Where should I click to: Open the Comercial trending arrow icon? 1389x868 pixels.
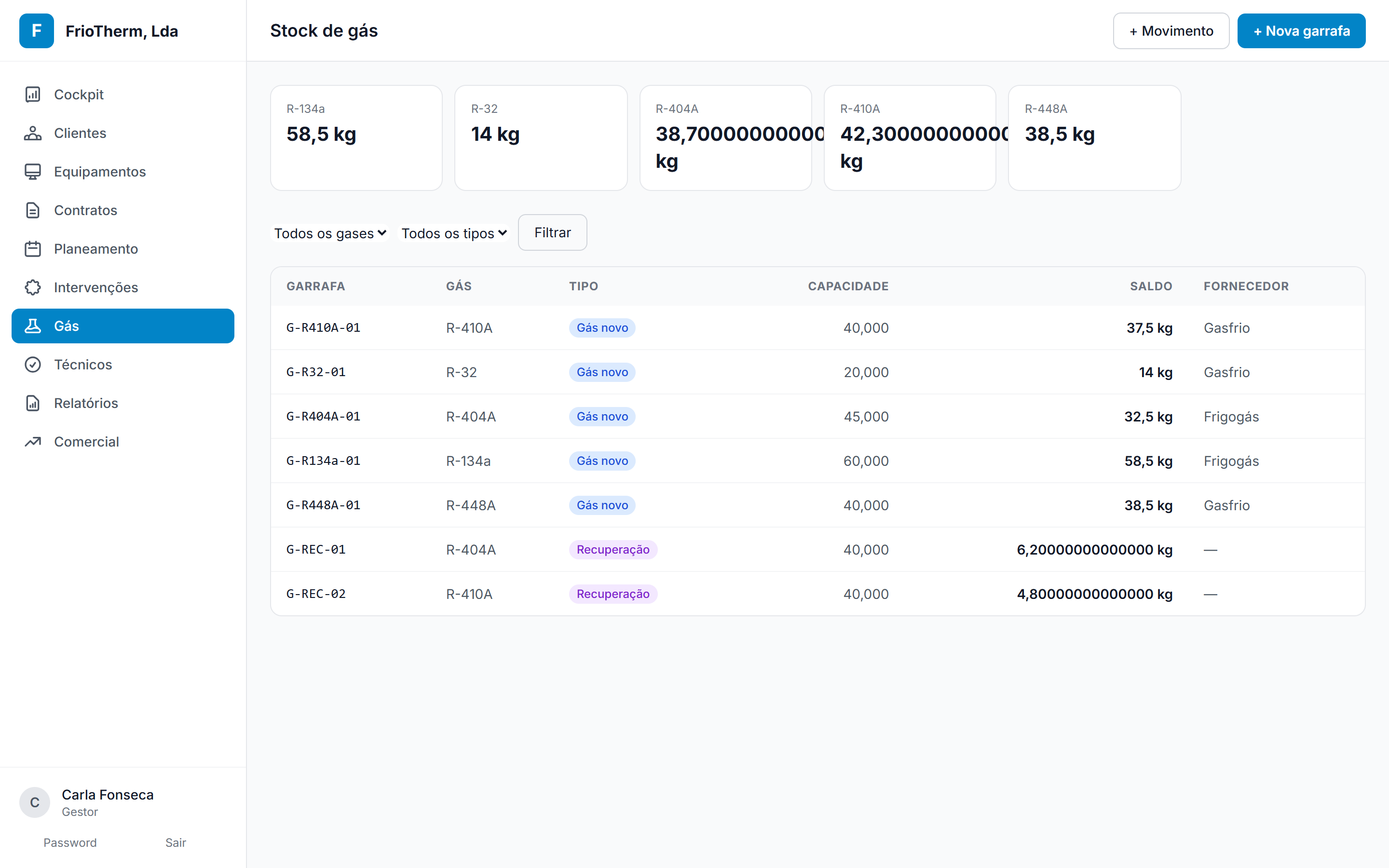tap(33, 441)
